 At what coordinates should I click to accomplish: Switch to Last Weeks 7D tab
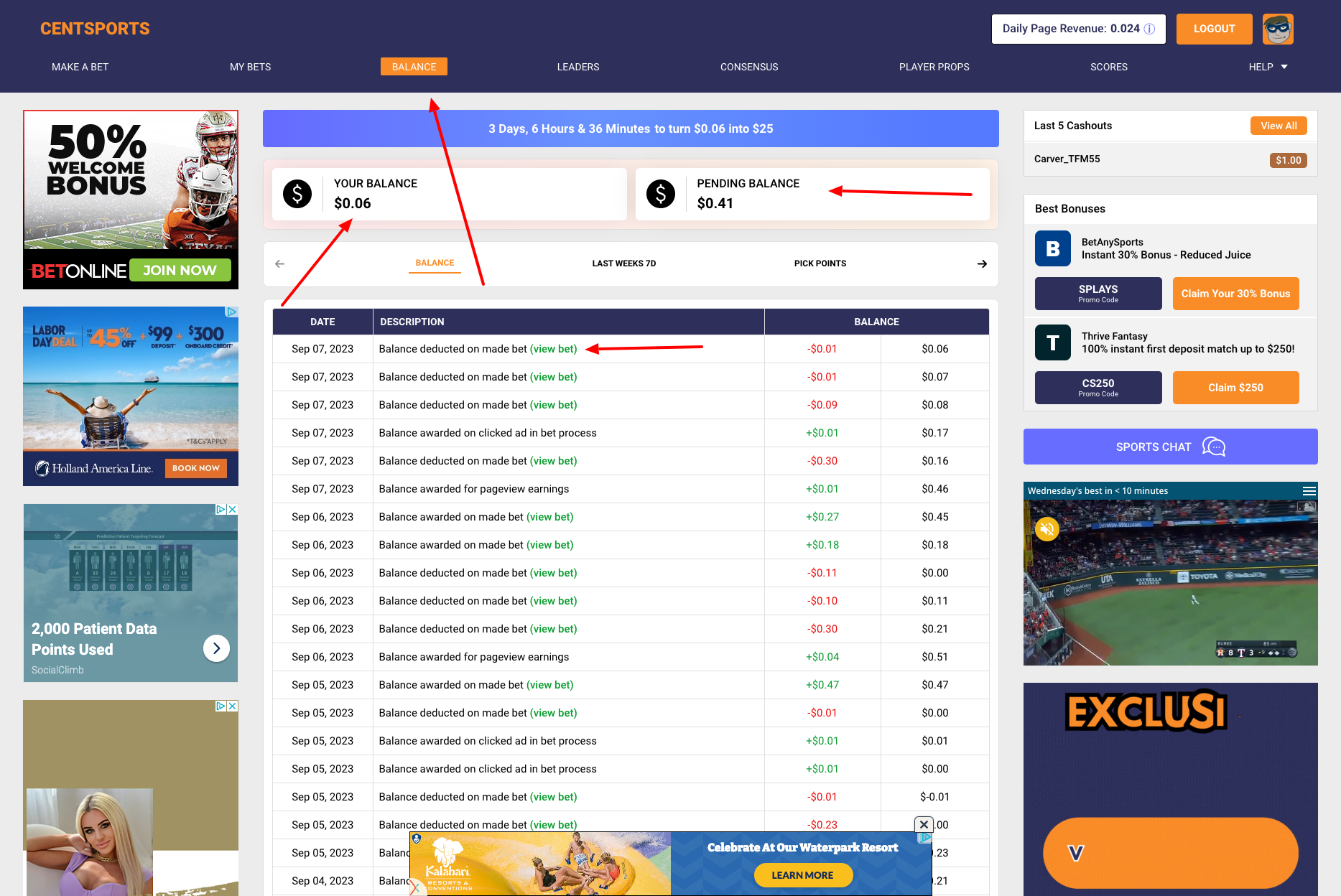[x=623, y=263]
